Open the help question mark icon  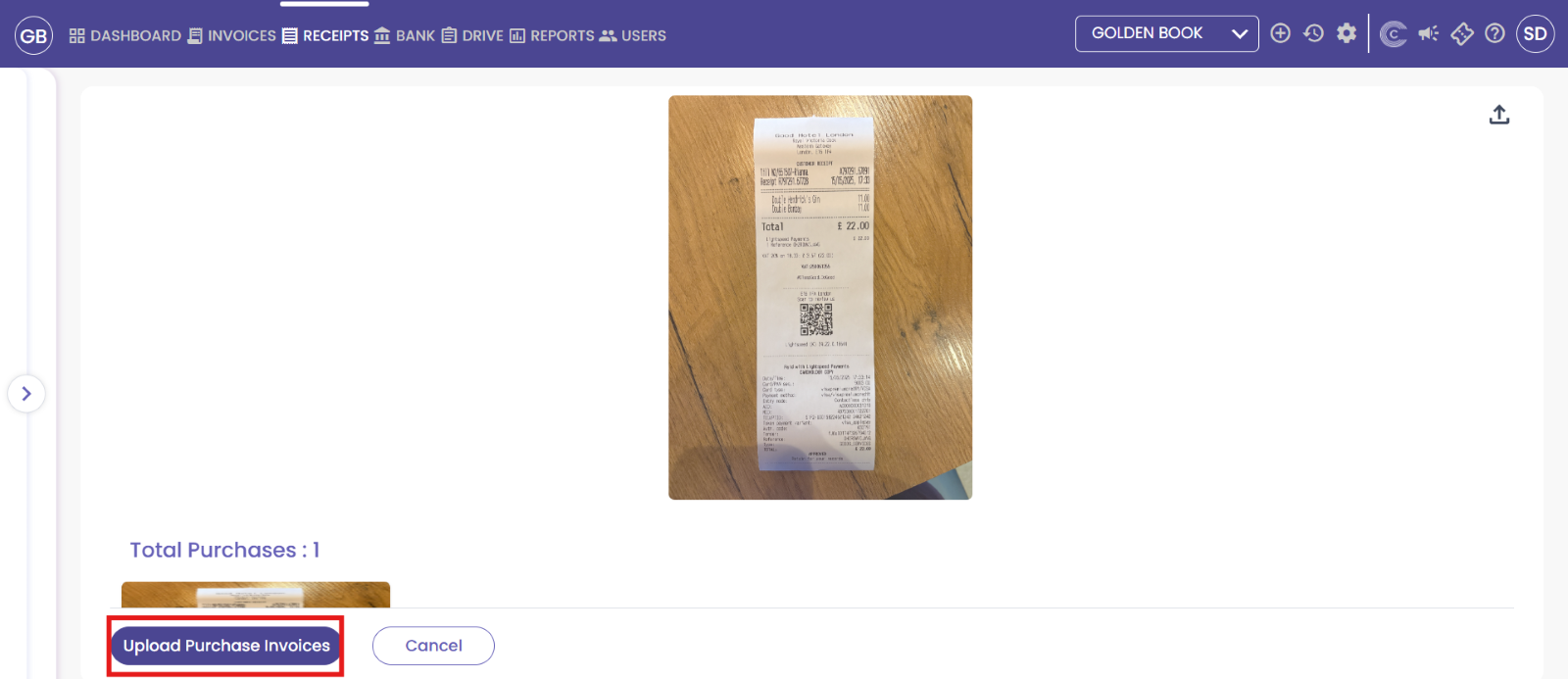coord(1494,33)
